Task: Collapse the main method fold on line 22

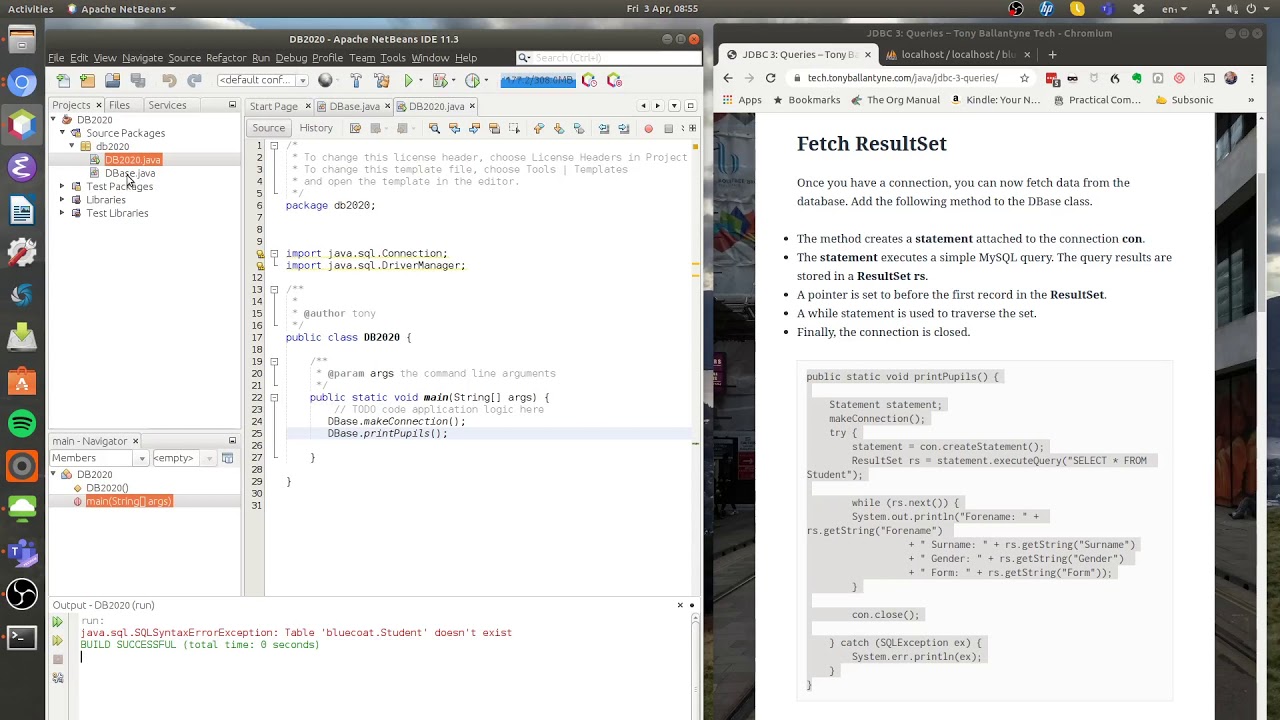Action: (x=274, y=397)
